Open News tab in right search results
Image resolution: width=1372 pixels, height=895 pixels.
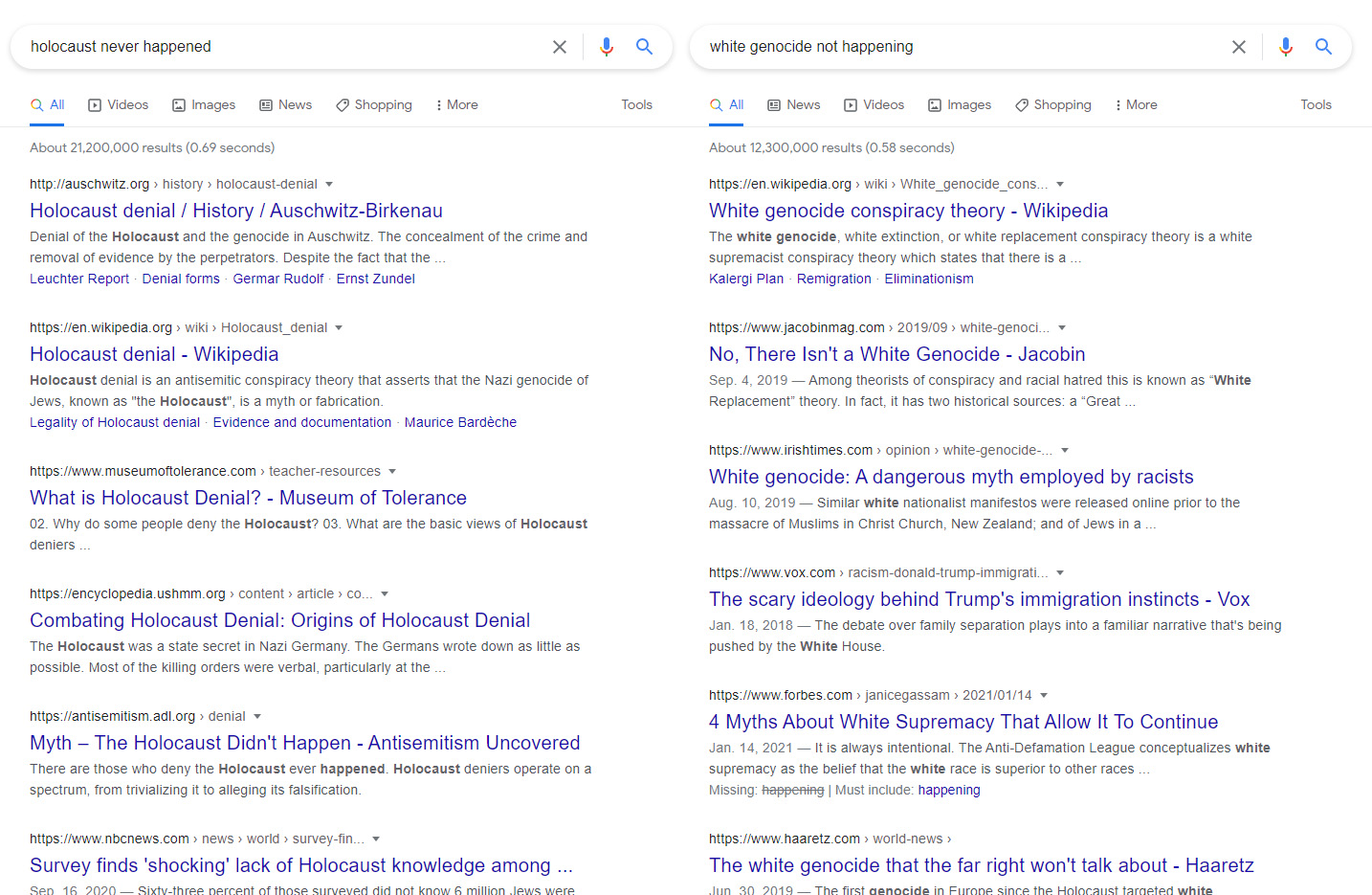[794, 105]
